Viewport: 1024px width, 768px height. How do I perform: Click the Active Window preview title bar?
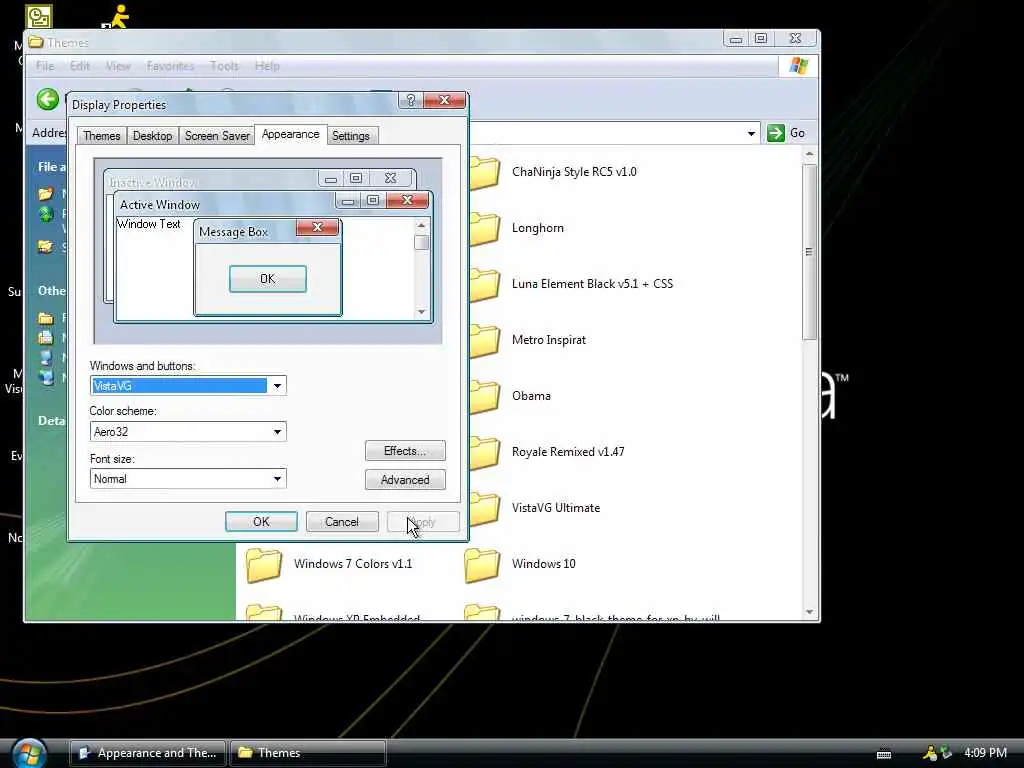point(225,204)
